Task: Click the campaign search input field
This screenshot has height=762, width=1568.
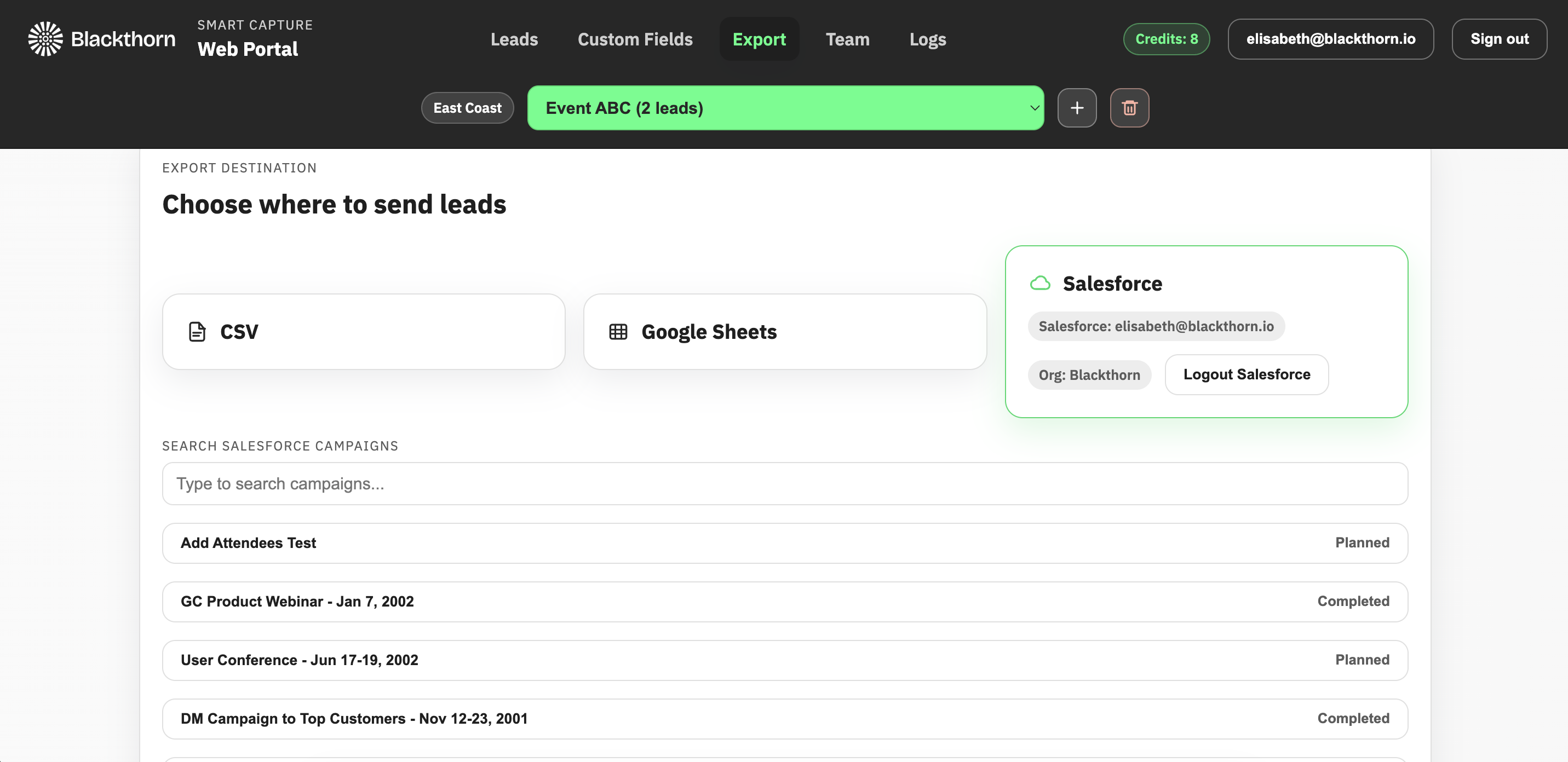Action: (x=785, y=483)
